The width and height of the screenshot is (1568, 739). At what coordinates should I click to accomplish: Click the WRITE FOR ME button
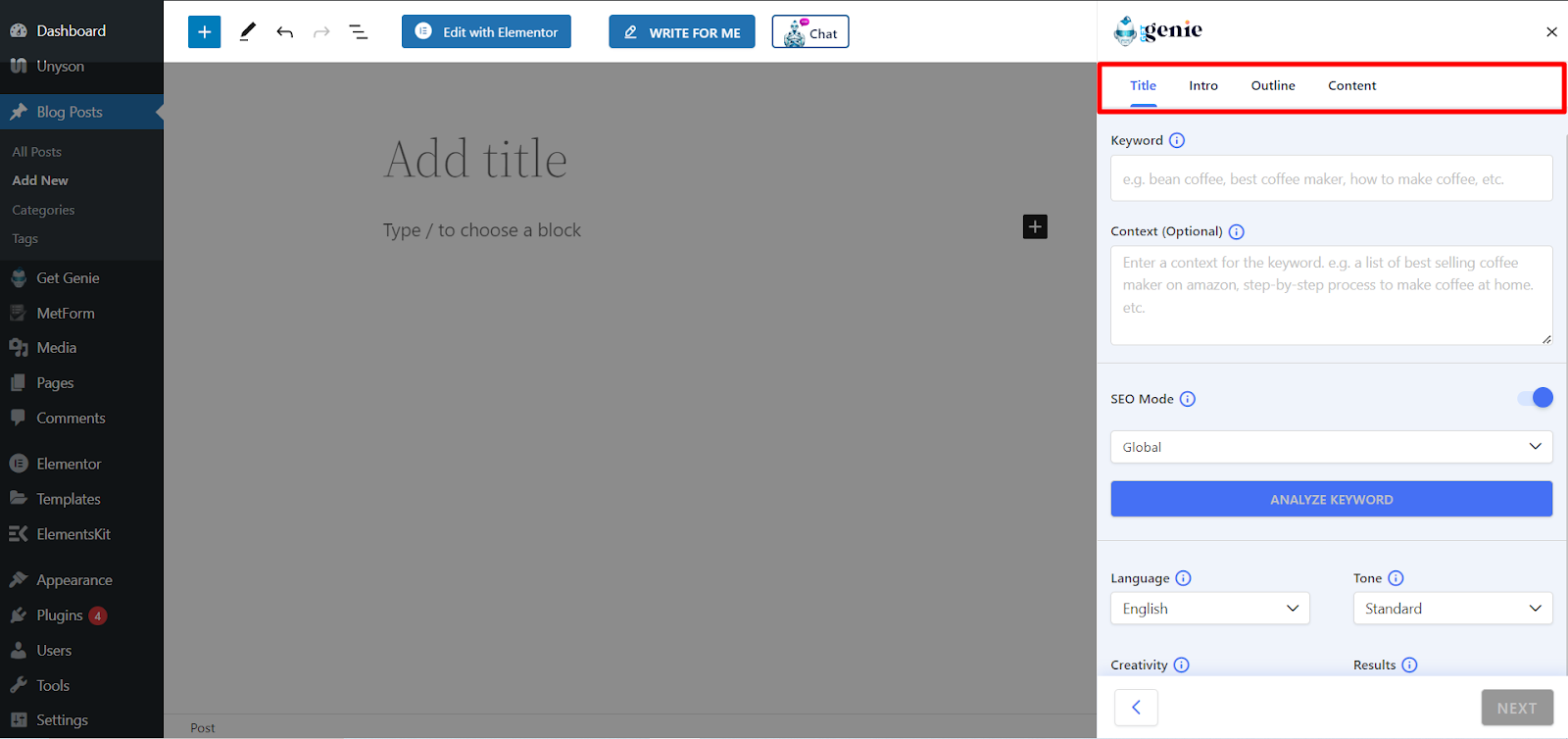click(x=682, y=31)
